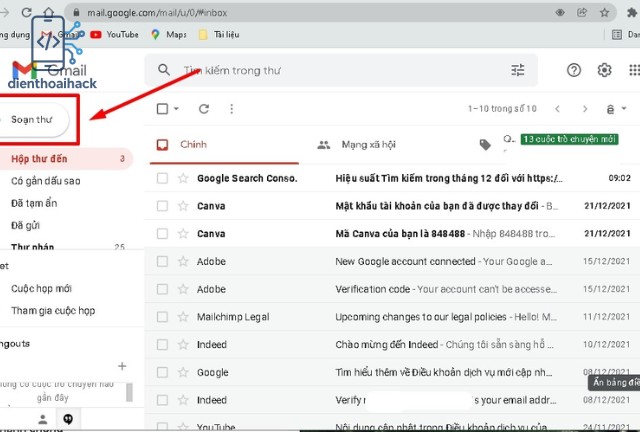Open email Mật khẩu tài khoản của bạn

tap(447, 206)
